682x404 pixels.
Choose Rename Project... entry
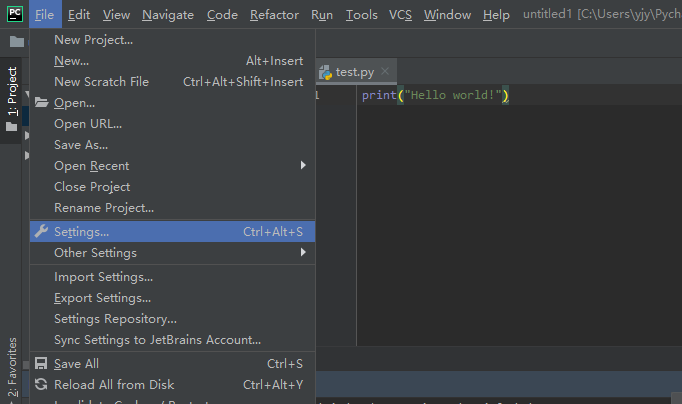pos(172,207)
